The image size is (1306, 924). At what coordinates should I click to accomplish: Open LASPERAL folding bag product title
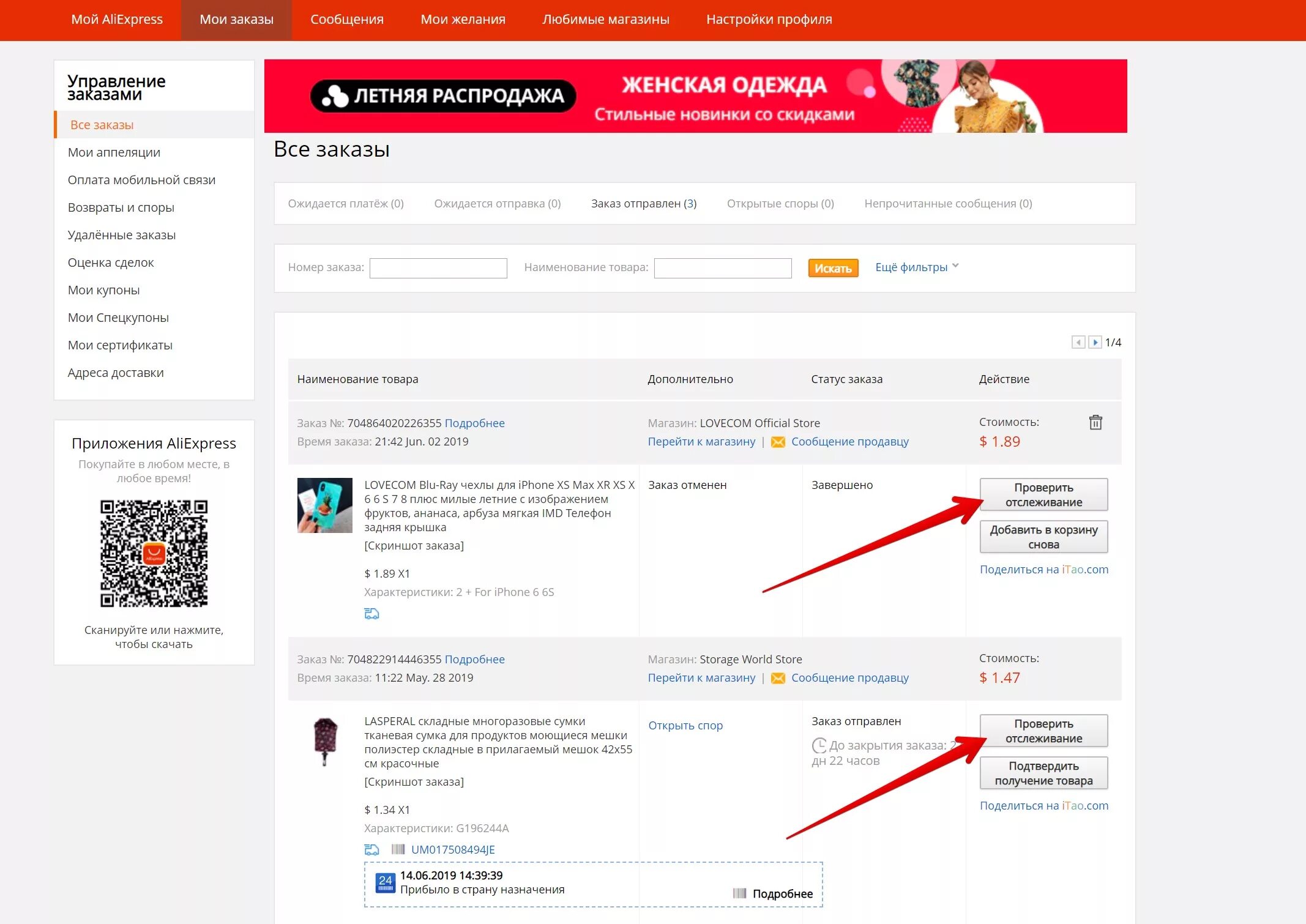coord(498,742)
